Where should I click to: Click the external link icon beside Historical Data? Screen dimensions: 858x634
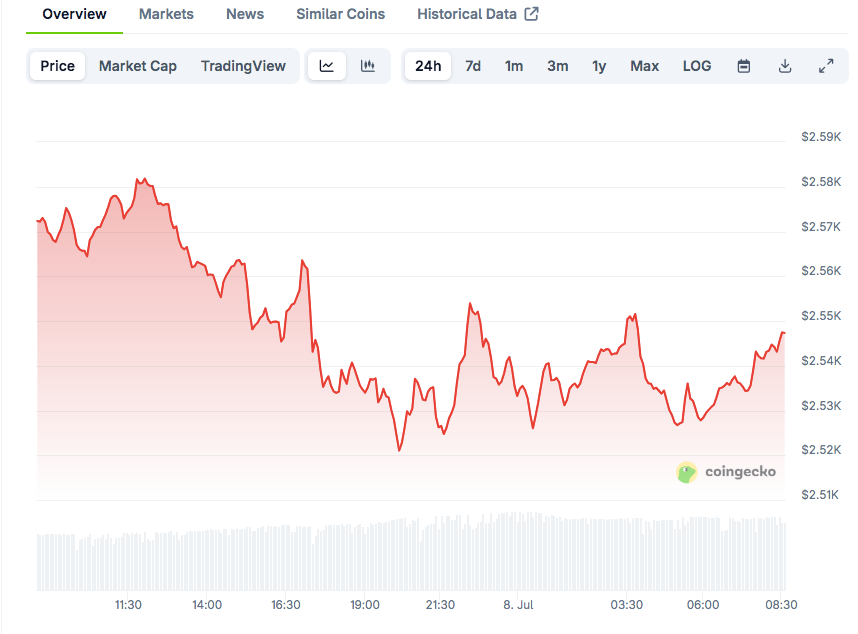(532, 14)
